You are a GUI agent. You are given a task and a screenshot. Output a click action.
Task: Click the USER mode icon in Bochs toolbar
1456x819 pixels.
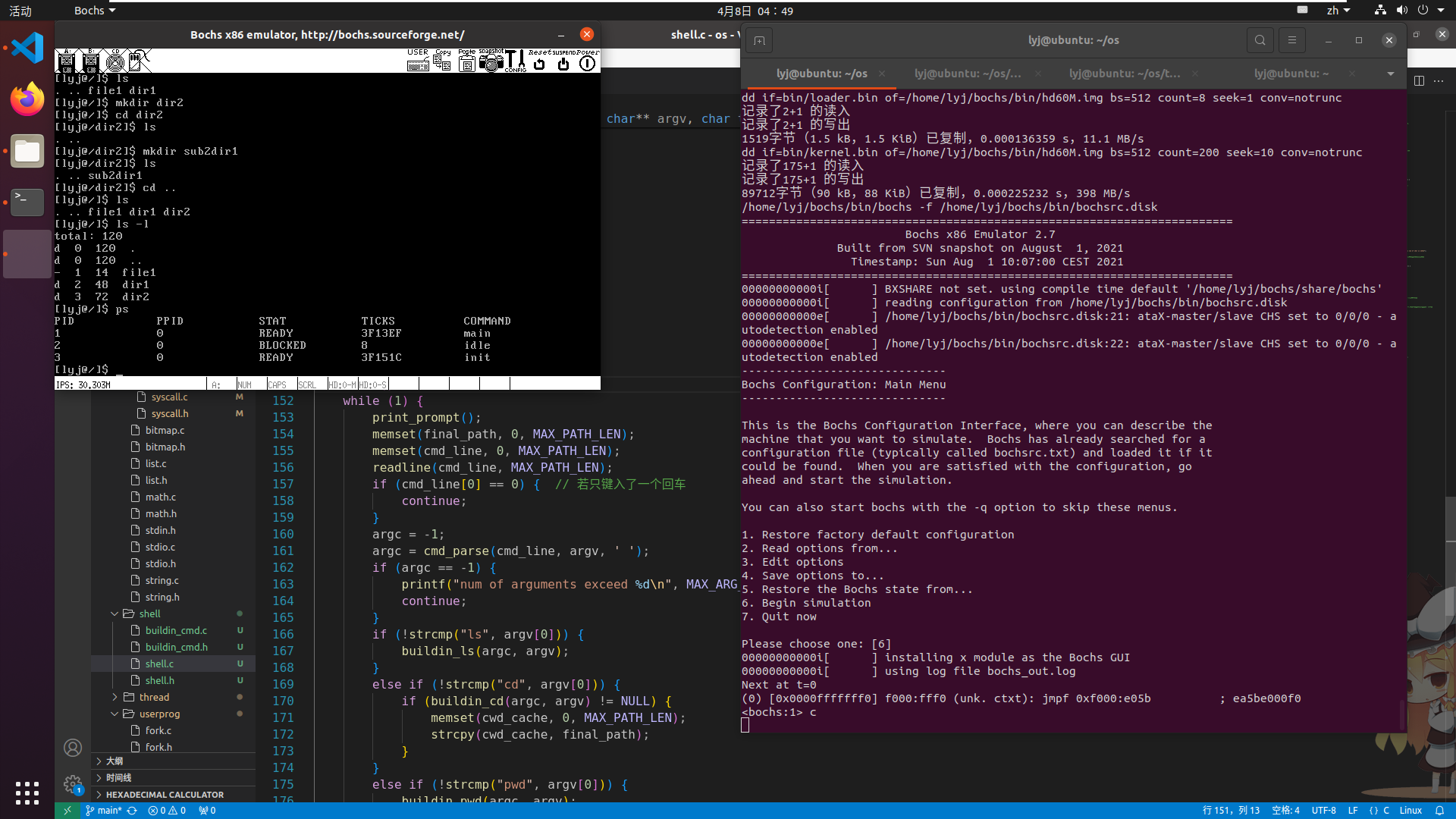click(418, 62)
